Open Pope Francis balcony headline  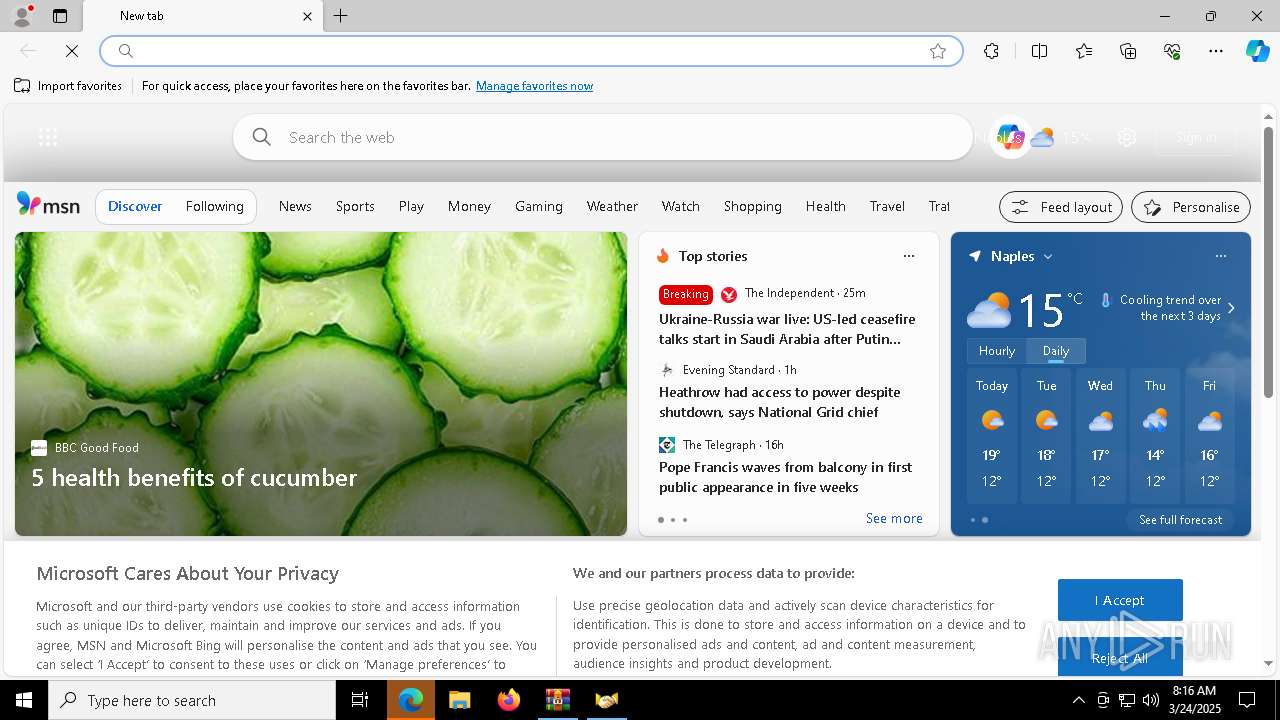786,477
